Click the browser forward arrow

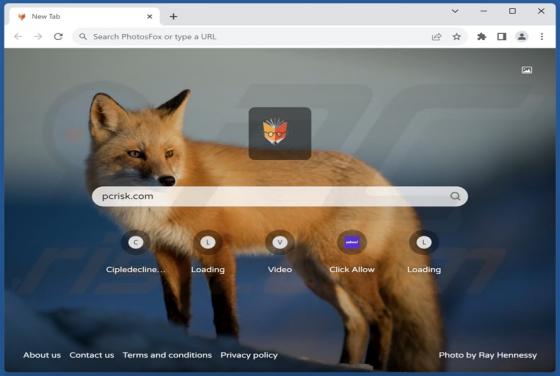point(38,36)
